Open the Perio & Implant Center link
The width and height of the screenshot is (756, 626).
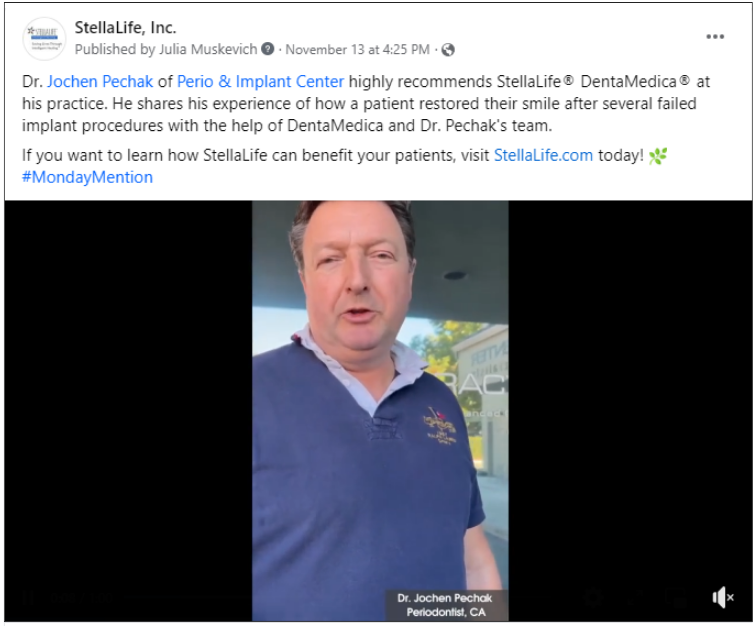click(x=260, y=82)
